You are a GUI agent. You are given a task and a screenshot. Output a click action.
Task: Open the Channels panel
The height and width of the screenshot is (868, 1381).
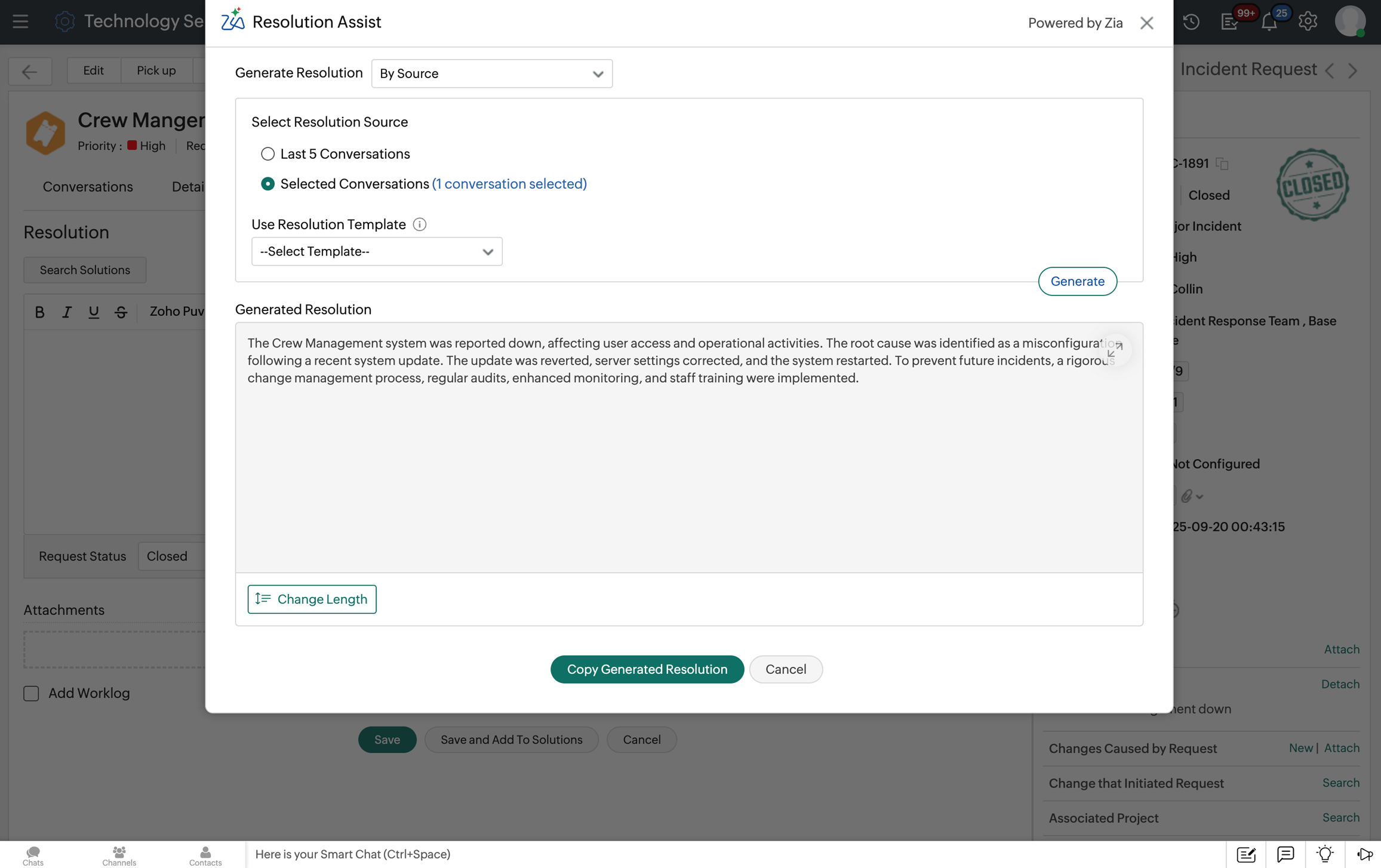click(x=119, y=855)
